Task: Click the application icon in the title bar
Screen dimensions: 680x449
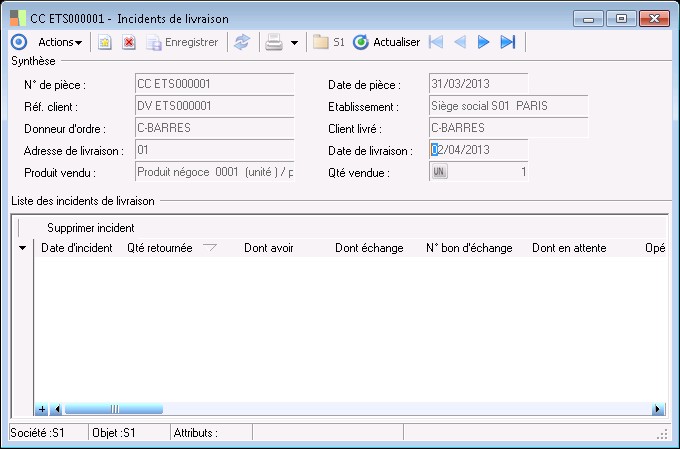Action: 18,19
